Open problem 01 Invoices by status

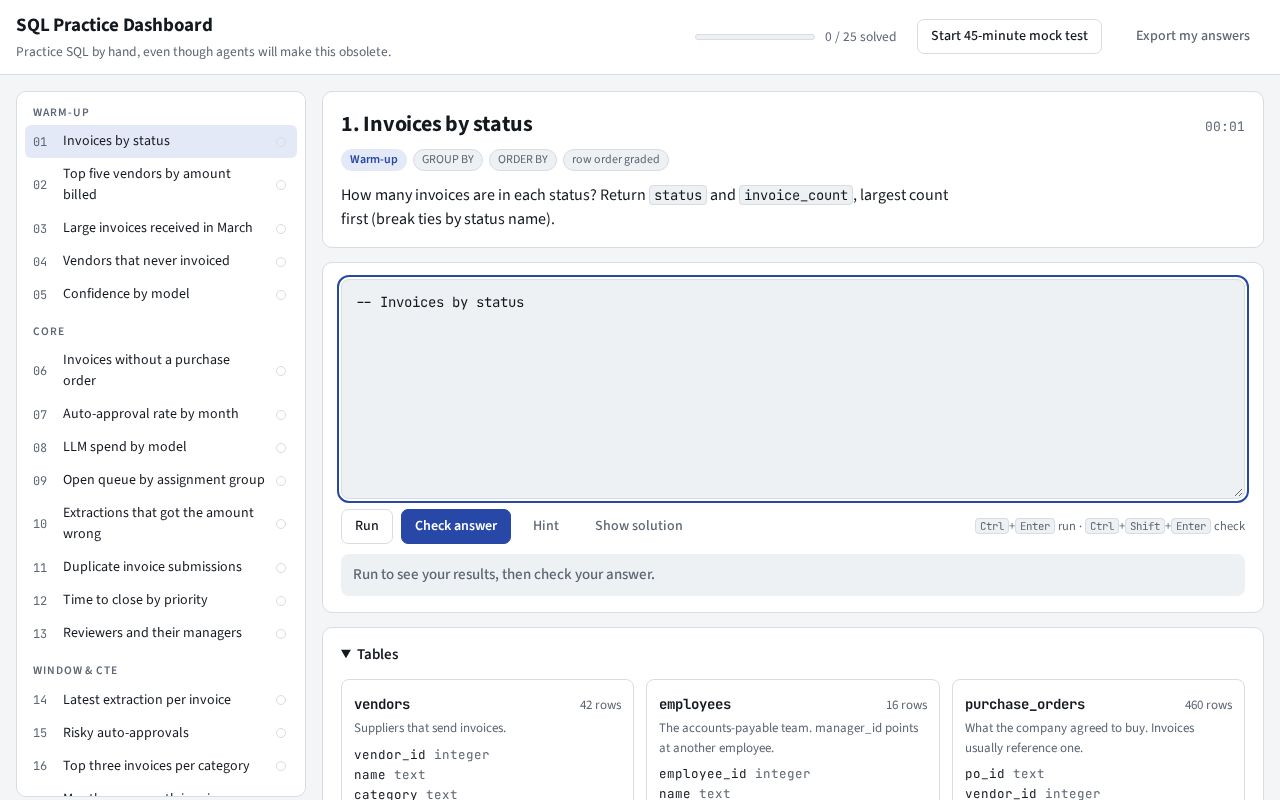(x=161, y=141)
